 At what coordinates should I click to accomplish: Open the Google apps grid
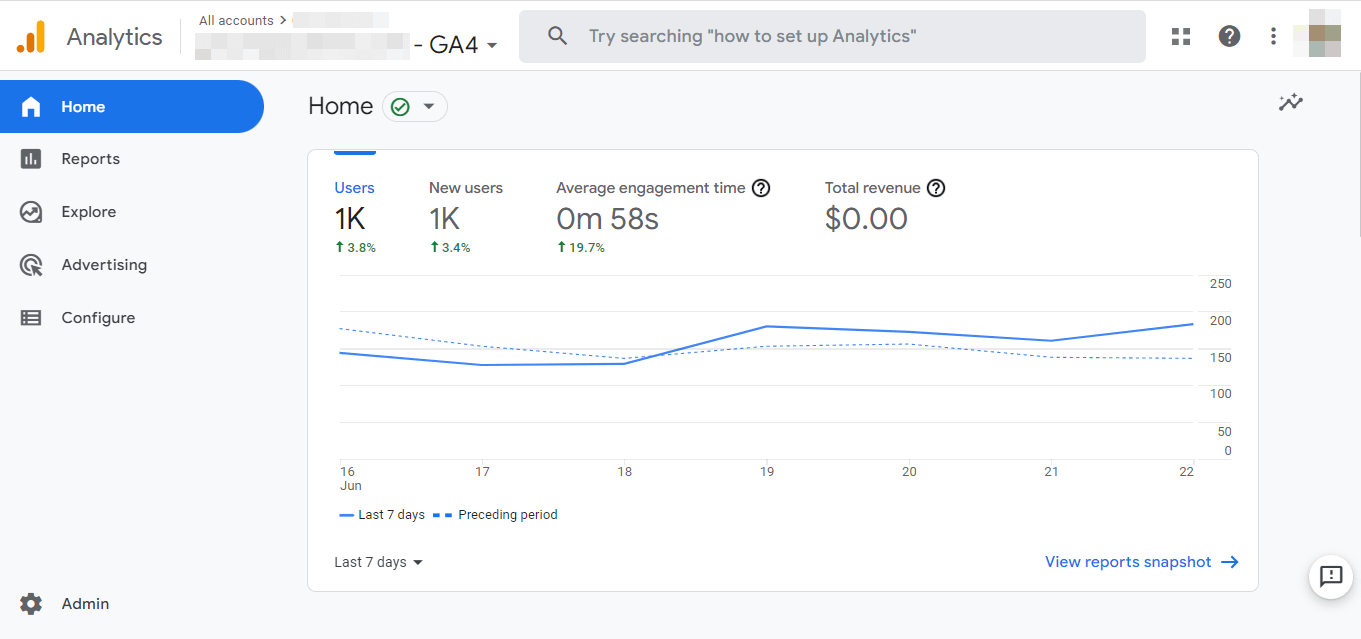click(x=1181, y=36)
